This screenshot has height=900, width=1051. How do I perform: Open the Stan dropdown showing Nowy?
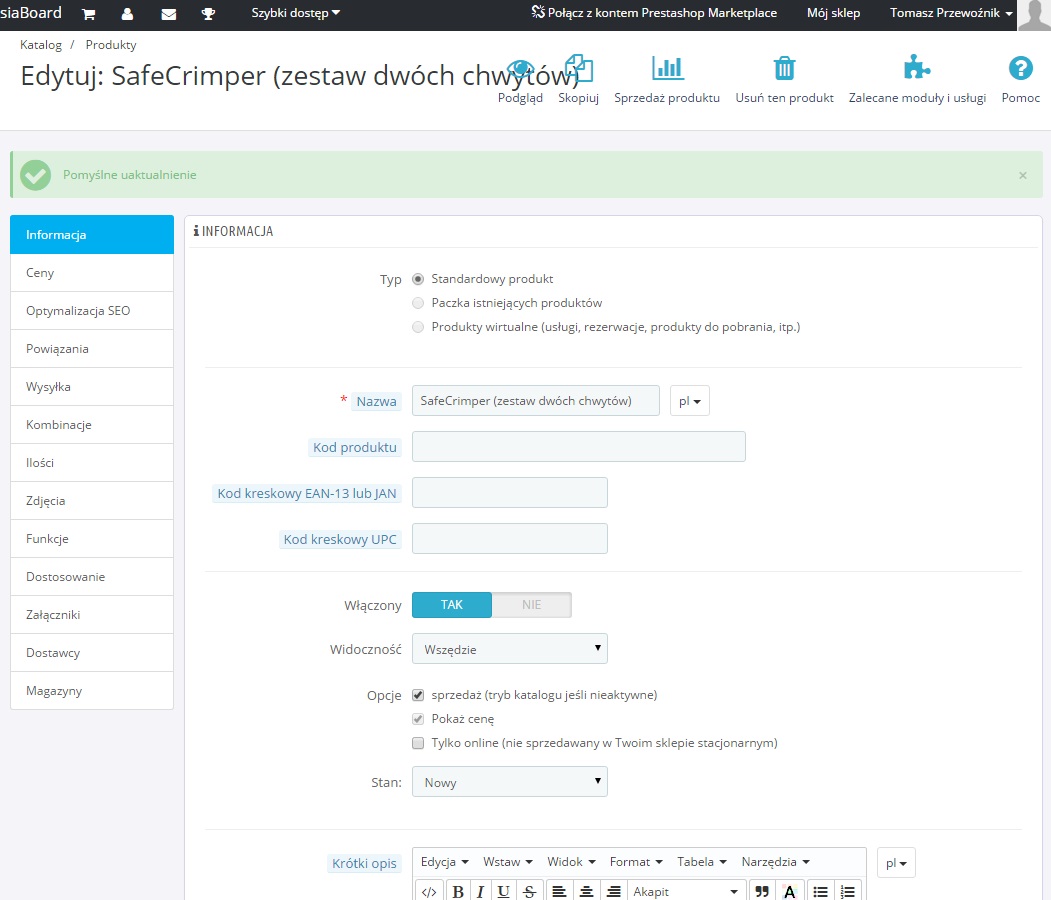[x=510, y=781]
